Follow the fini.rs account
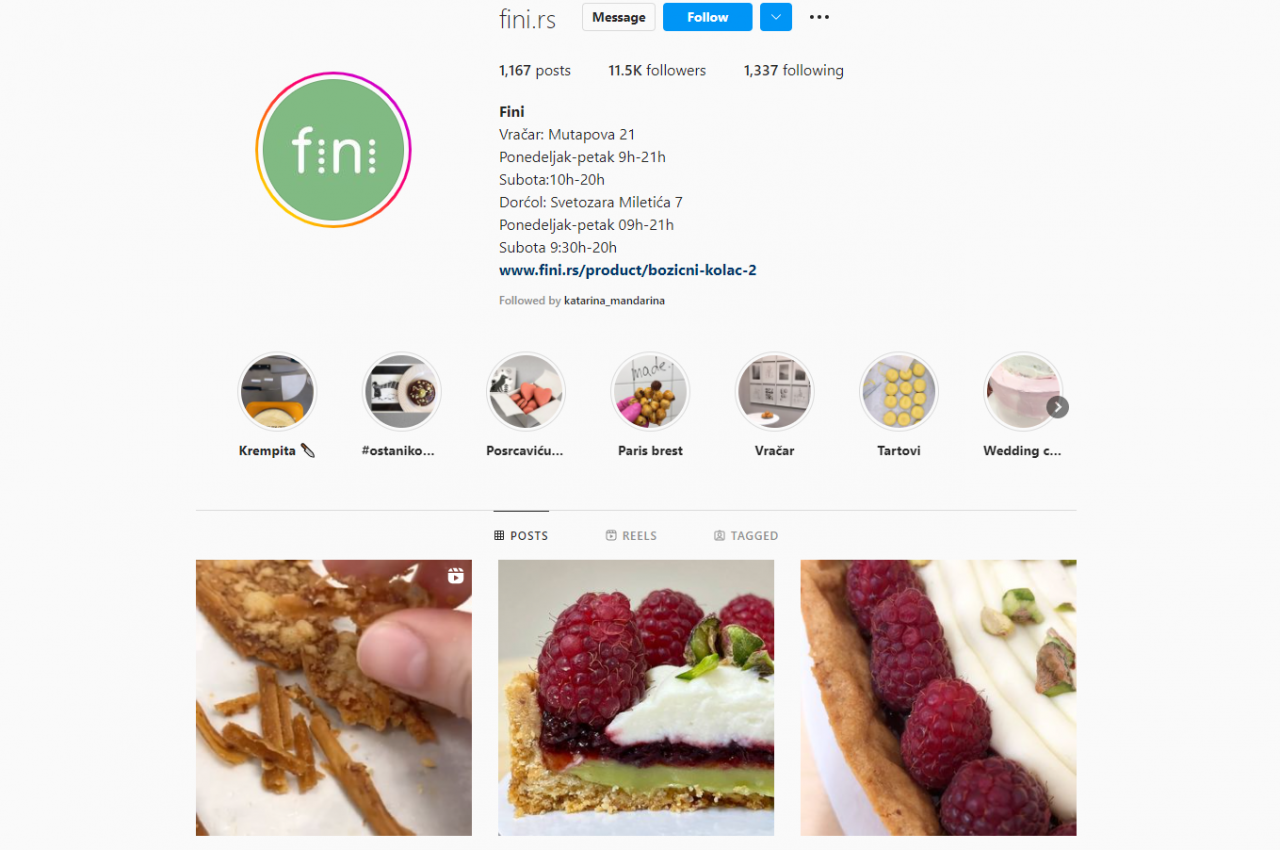The height and width of the screenshot is (850, 1280). click(707, 17)
